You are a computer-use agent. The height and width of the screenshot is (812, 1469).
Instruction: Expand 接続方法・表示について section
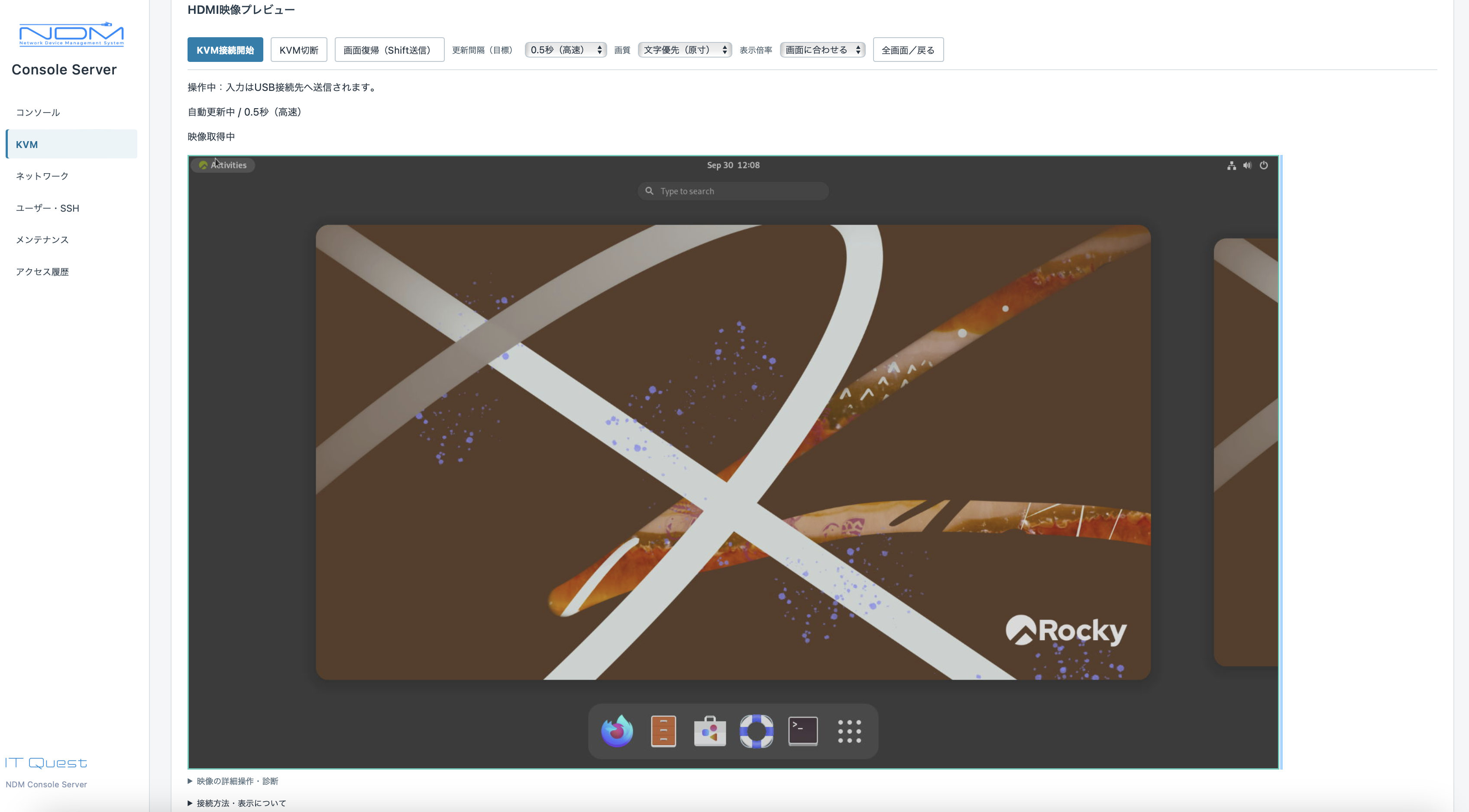tap(237, 803)
